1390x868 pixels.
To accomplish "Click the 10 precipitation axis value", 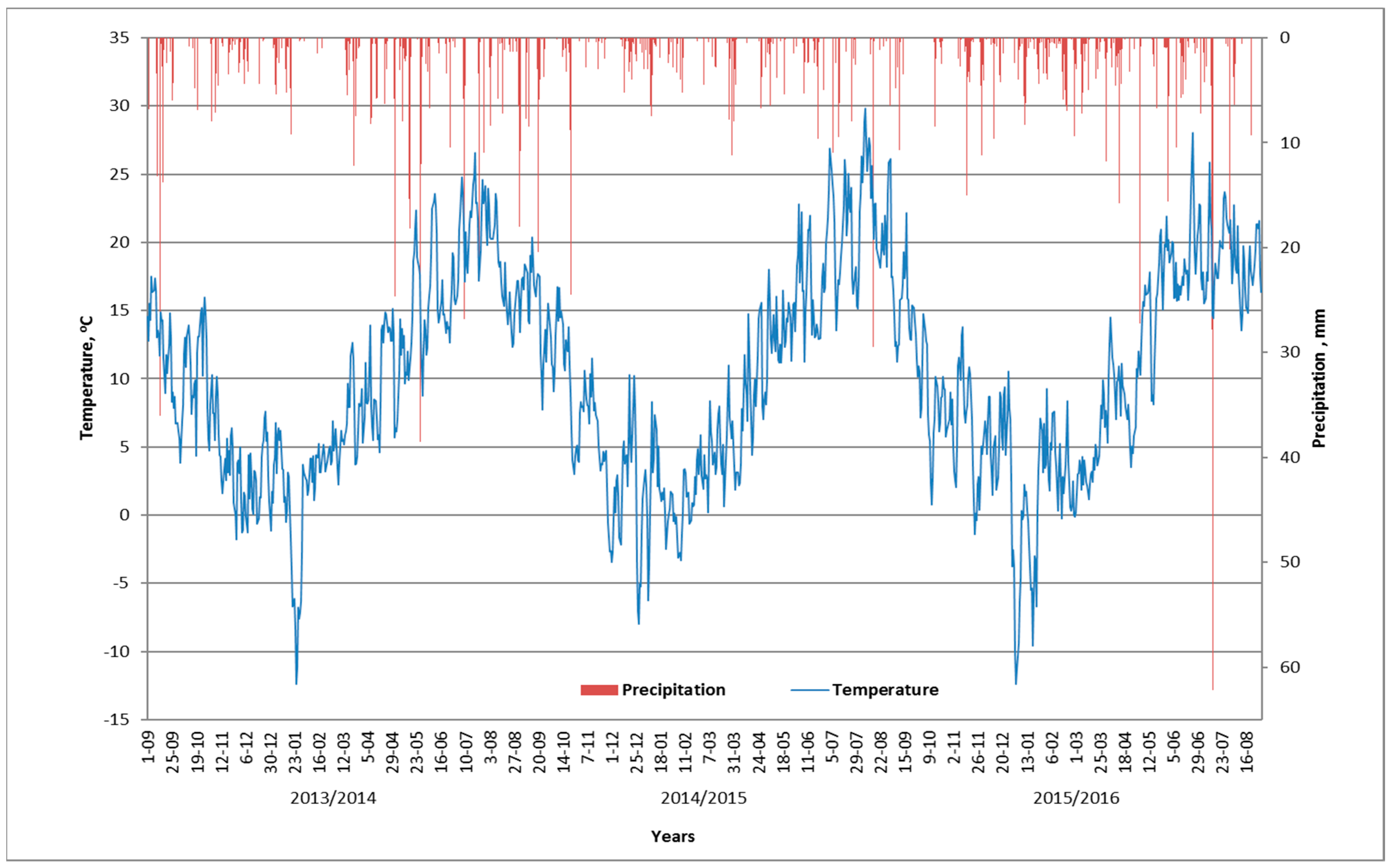I will pyautogui.click(x=1290, y=143).
